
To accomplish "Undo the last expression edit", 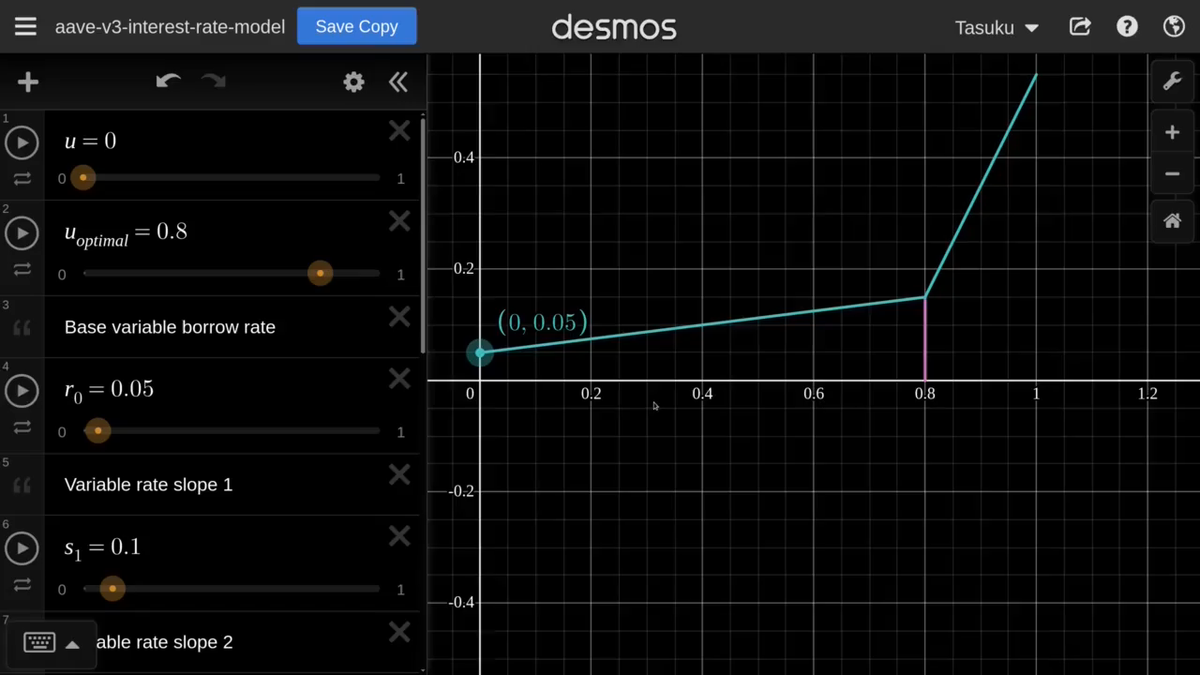I will [168, 82].
